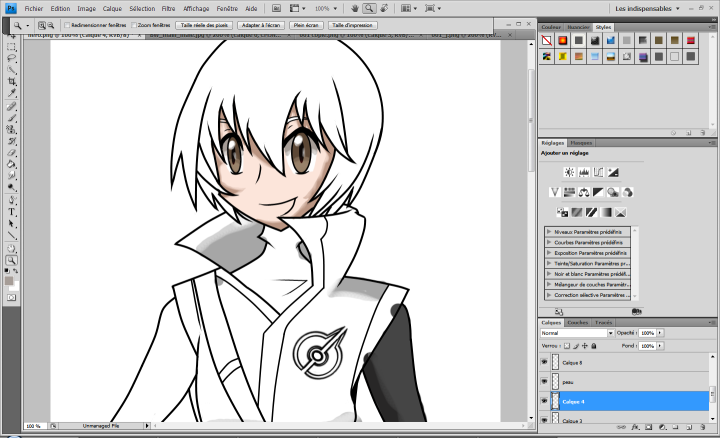Select the Paint Bucket tool
The image size is (720, 438).
click(11, 164)
